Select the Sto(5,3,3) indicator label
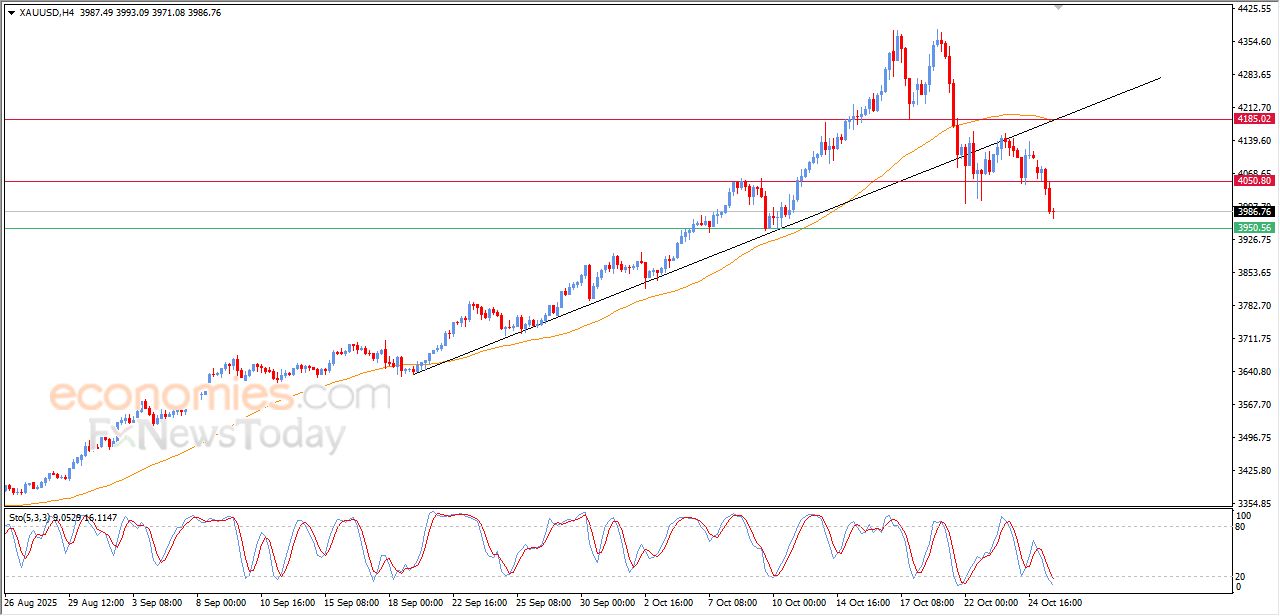 pyautogui.click(x=32, y=517)
